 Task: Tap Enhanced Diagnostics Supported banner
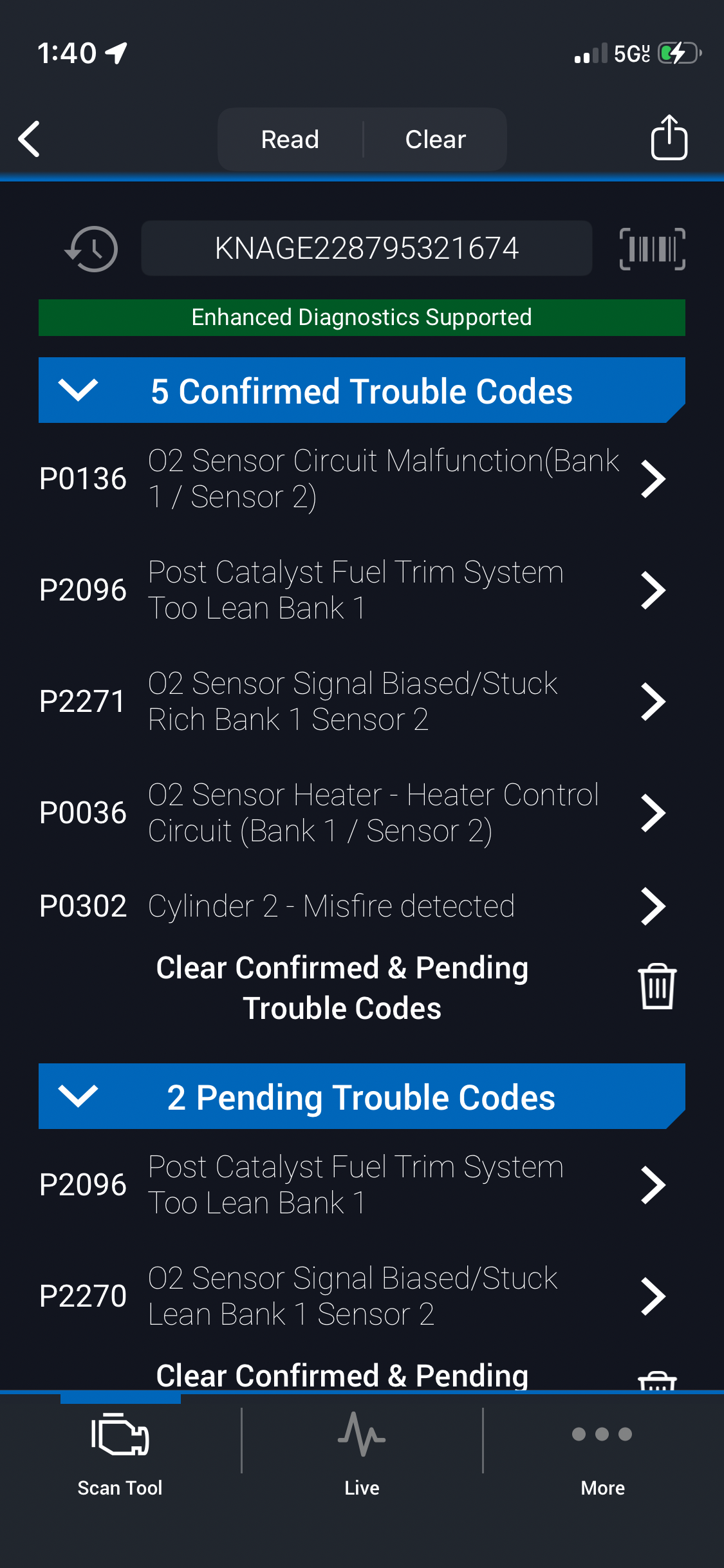click(362, 317)
